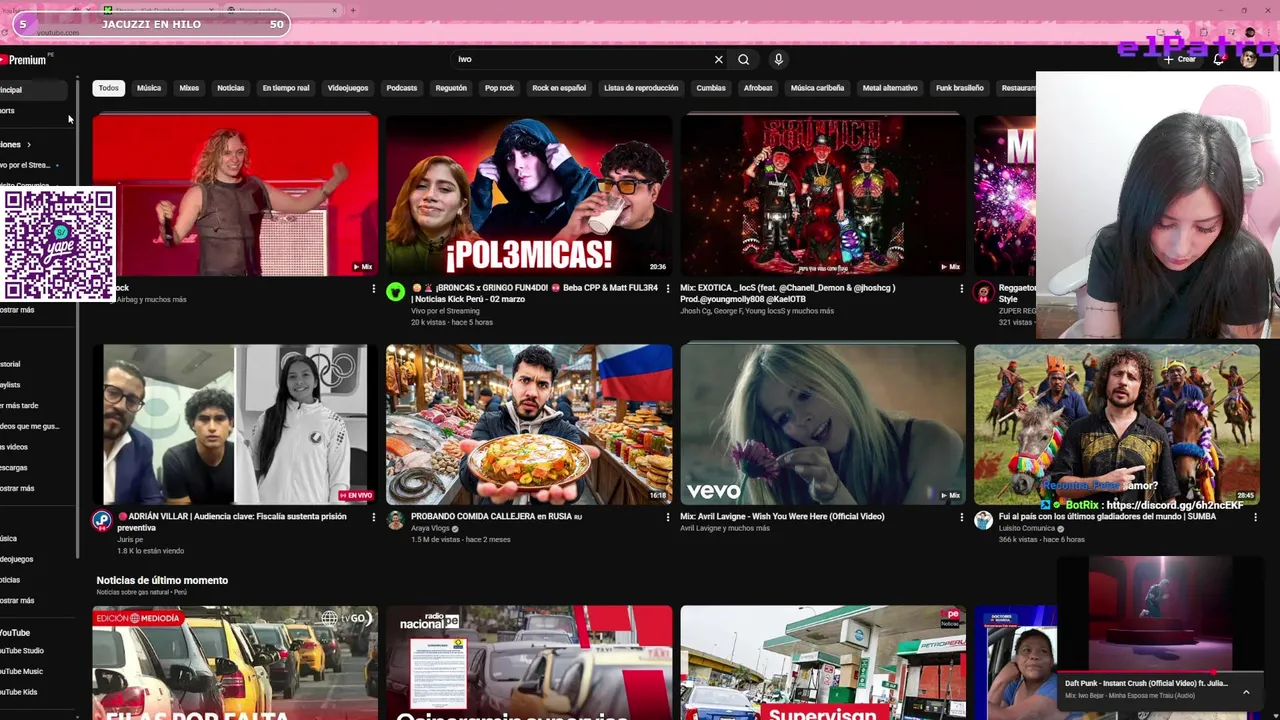Select the Rock en español chip
Image resolution: width=1280 pixels, height=720 pixels.
coord(559,88)
